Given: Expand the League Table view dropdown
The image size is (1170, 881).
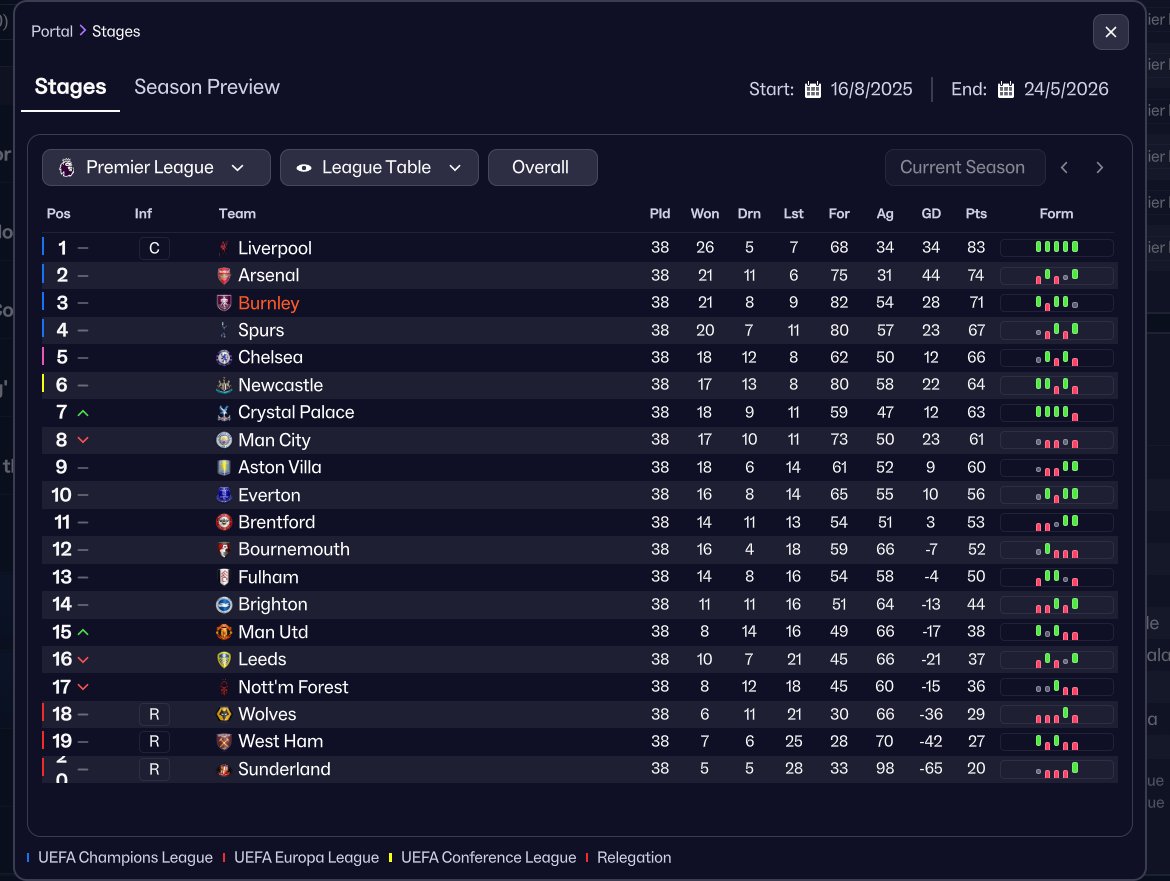Looking at the screenshot, I should (x=379, y=167).
